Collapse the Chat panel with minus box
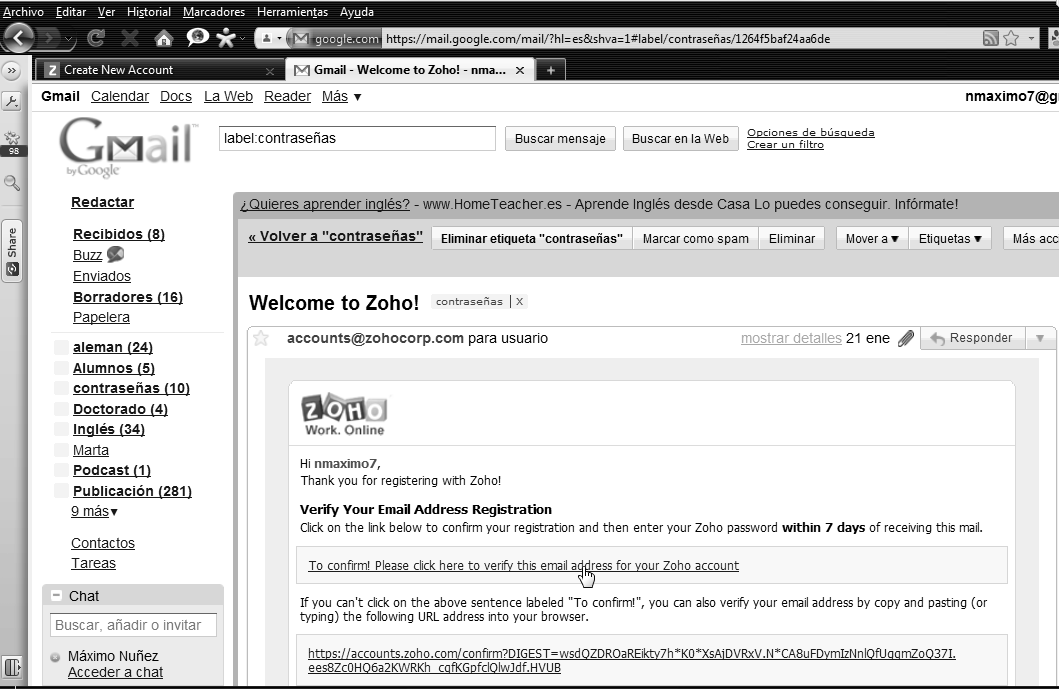1059x689 pixels. 56,596
